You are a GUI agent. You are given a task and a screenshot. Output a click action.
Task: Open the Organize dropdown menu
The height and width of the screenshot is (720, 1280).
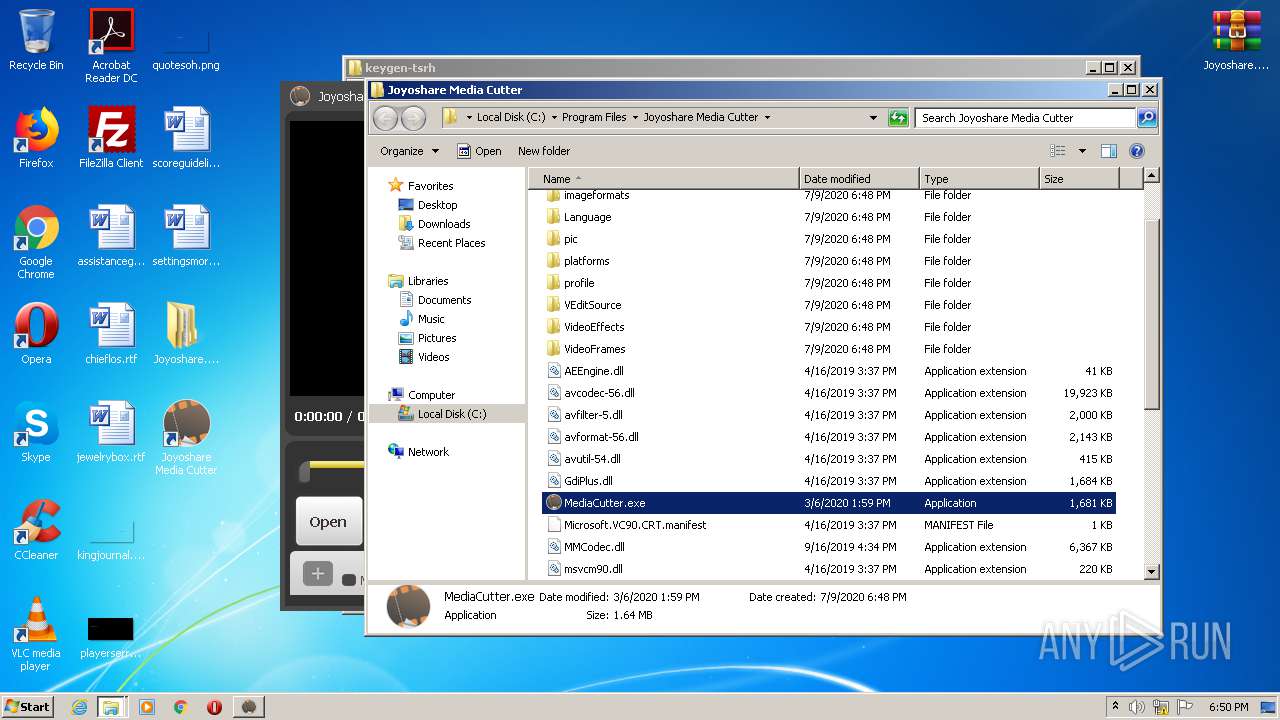click(x=409, y=151)
